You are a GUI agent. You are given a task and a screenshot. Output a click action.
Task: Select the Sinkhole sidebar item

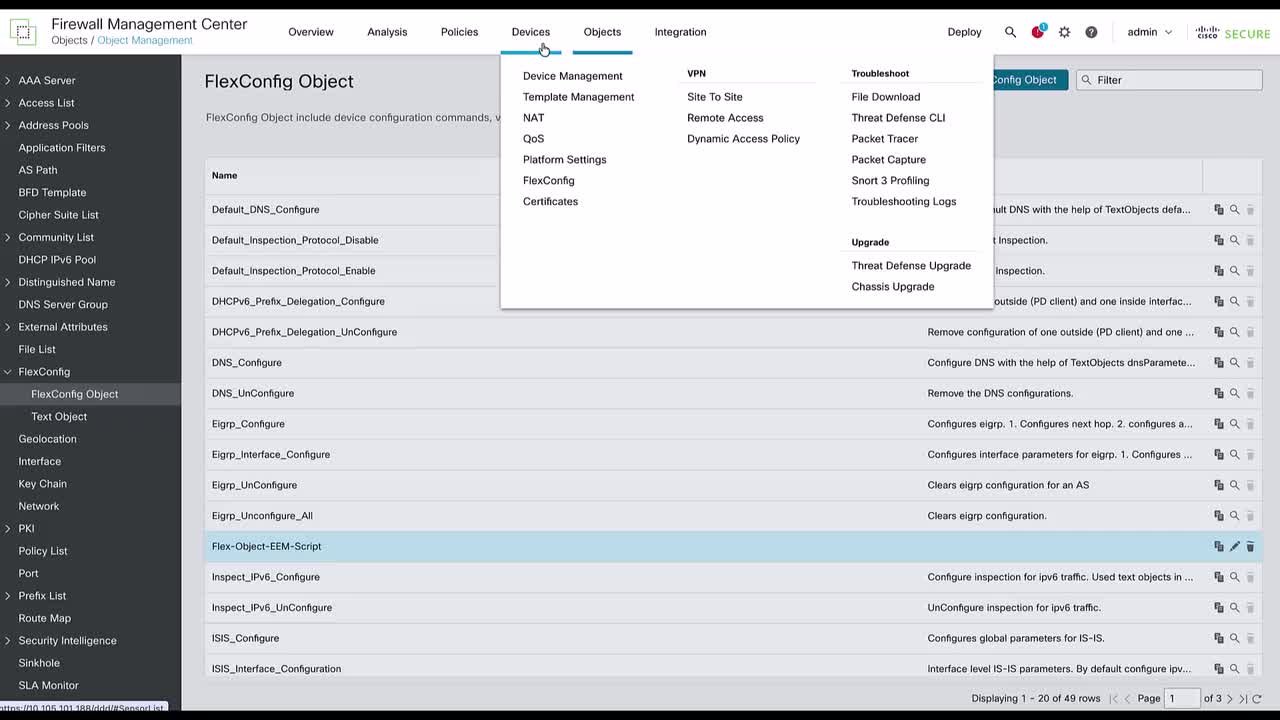tap(39, 663)
